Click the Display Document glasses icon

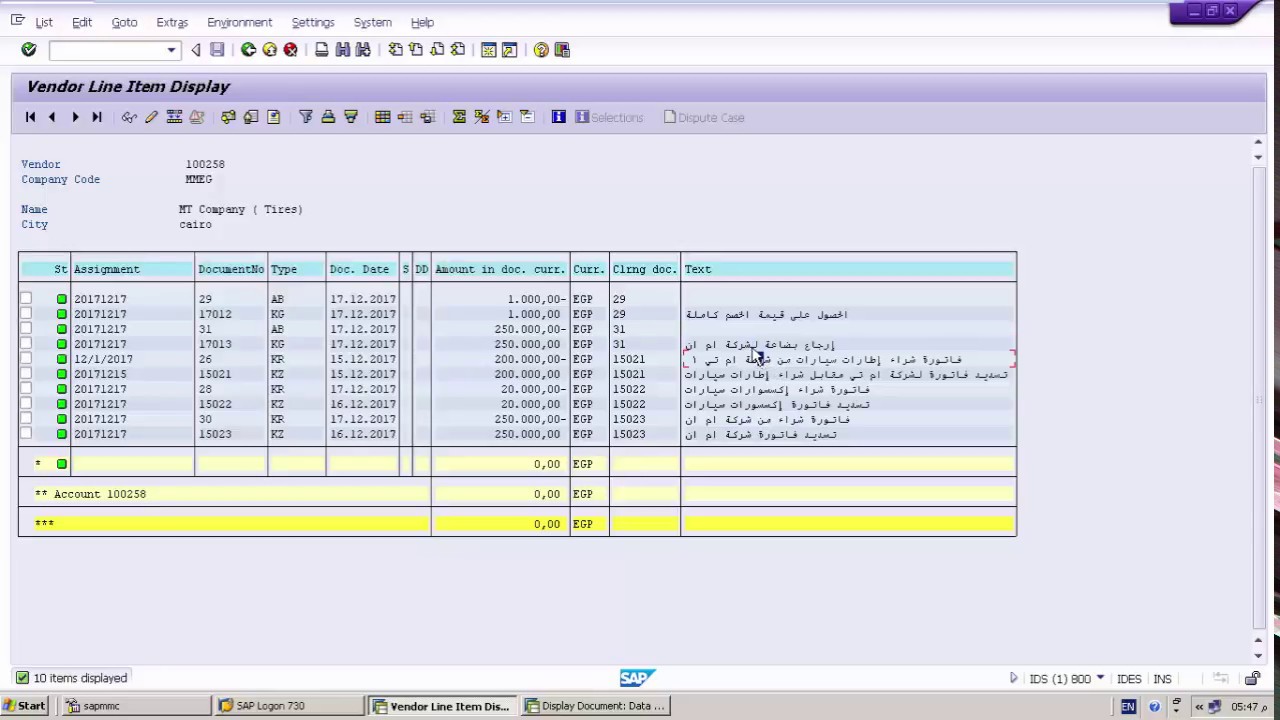tap(129, 117)
